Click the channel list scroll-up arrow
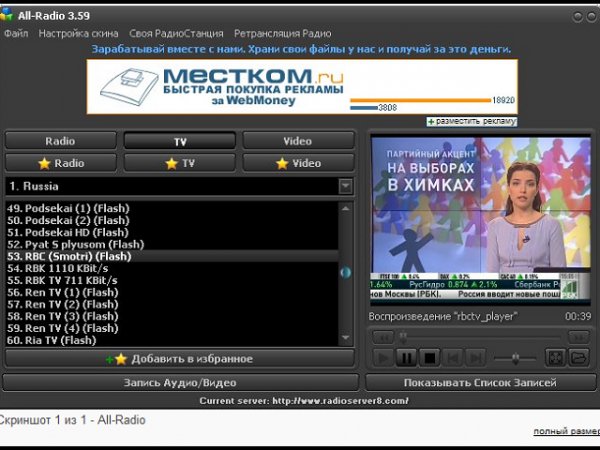Viewport: 600px width, 450px height. pos(346,209)
